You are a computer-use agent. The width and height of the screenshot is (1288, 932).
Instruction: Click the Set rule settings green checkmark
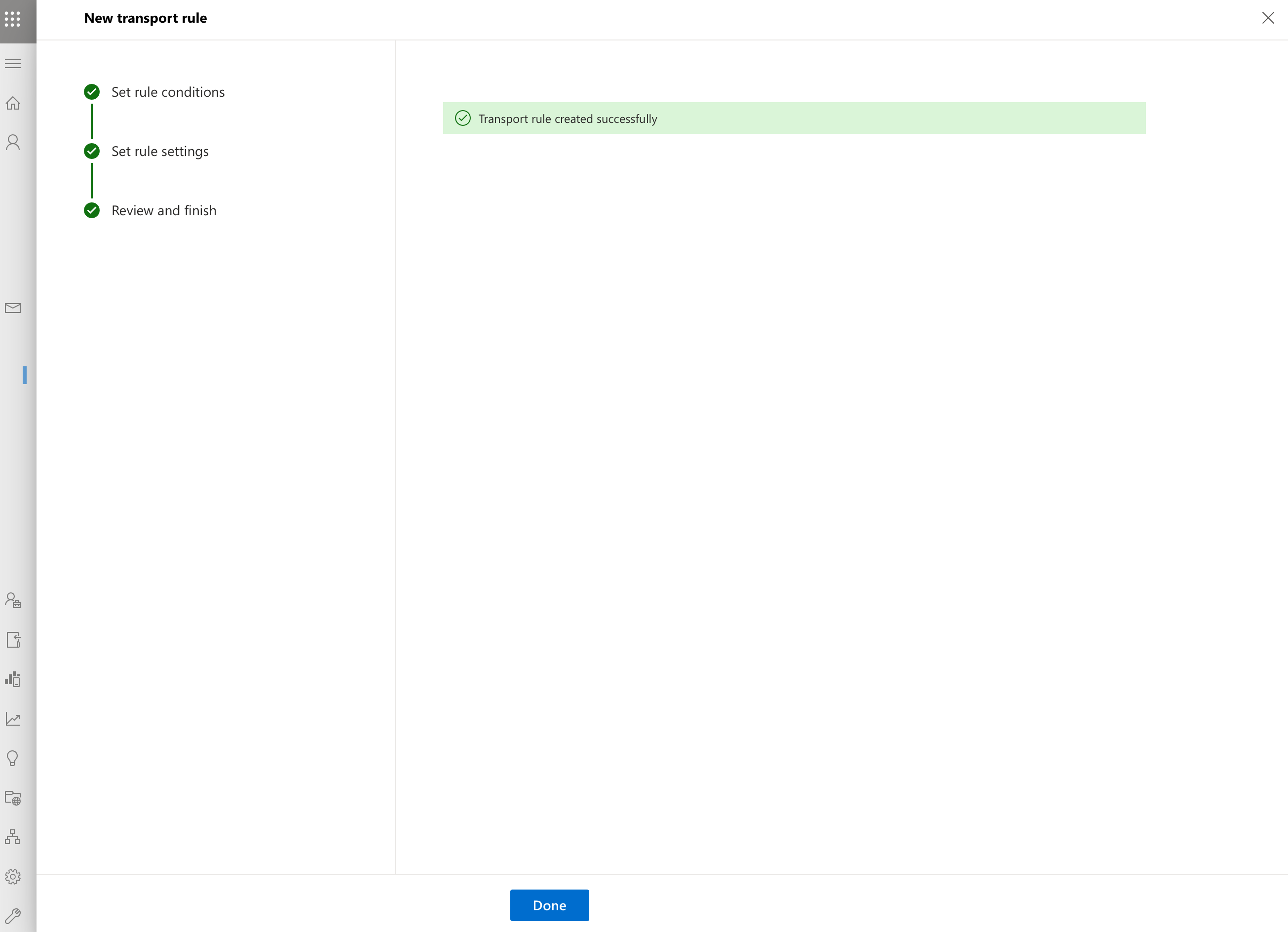coord(91,151)
